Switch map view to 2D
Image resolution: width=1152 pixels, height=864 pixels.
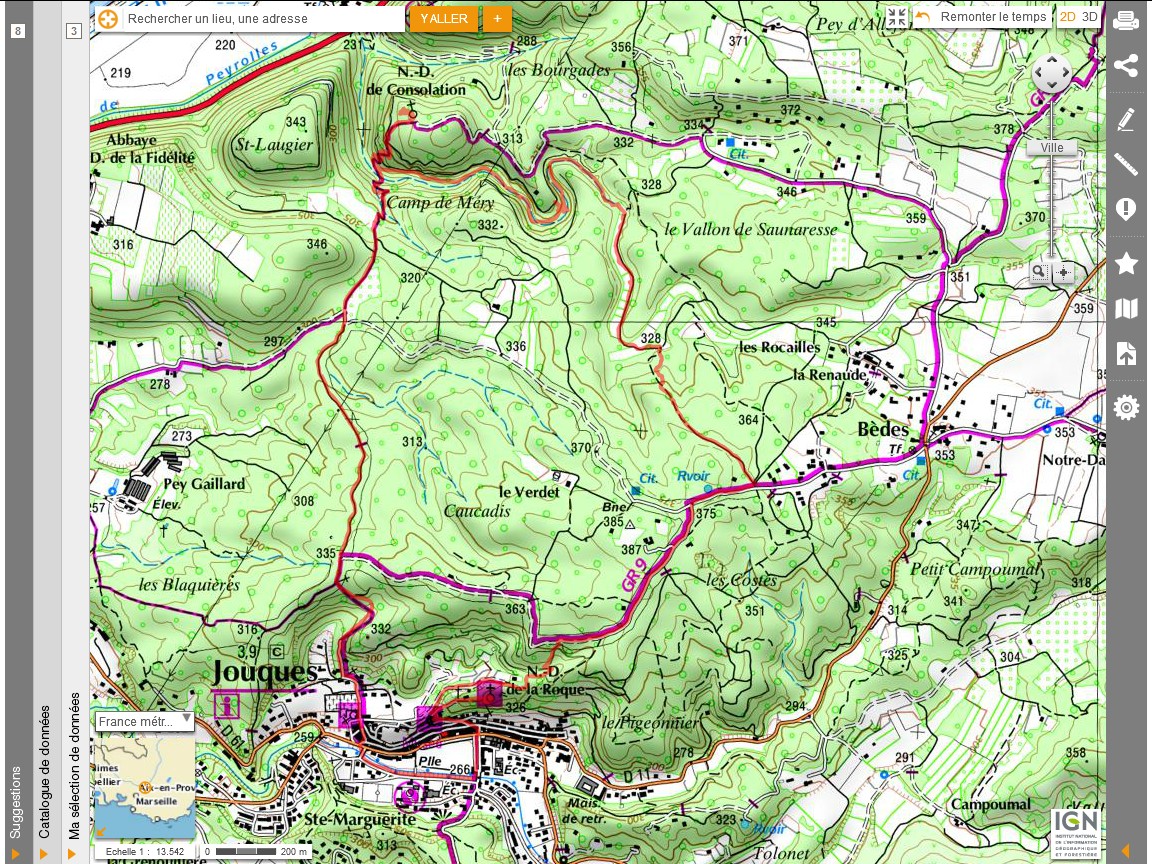pyautogui.click(x=1068, y=17)
